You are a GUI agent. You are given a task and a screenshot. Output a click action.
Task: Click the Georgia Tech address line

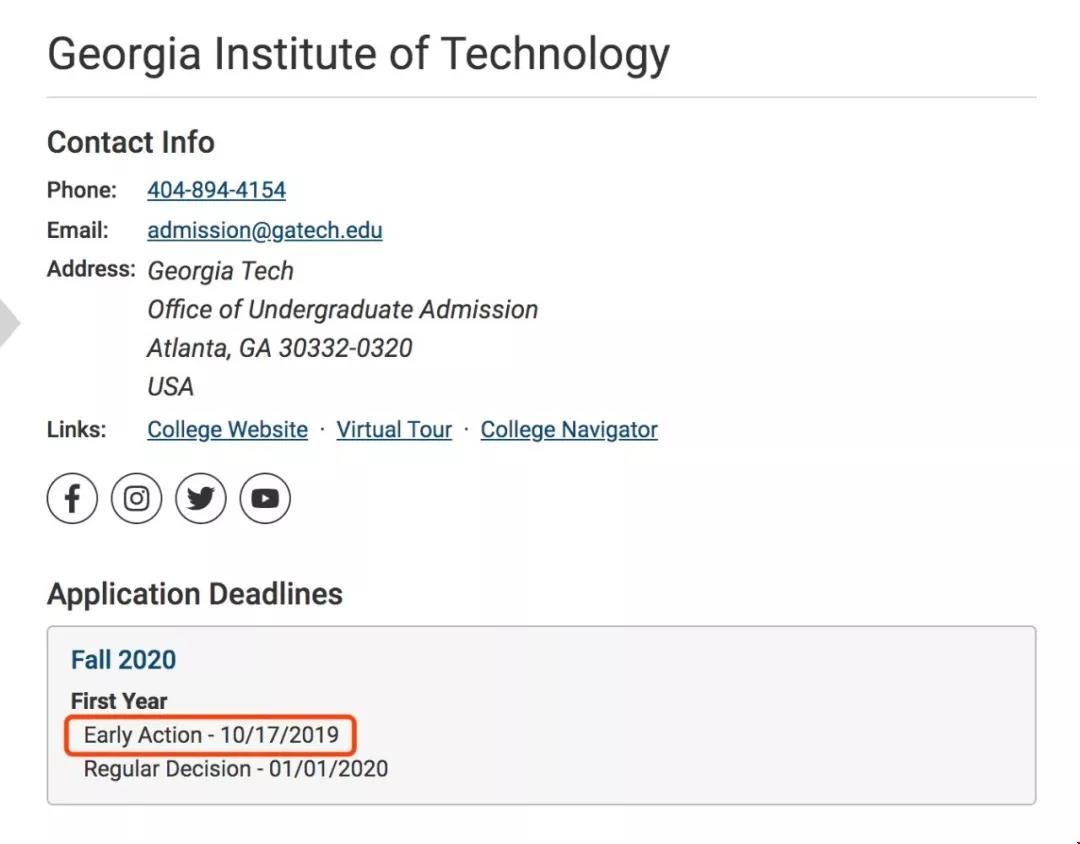220,271
